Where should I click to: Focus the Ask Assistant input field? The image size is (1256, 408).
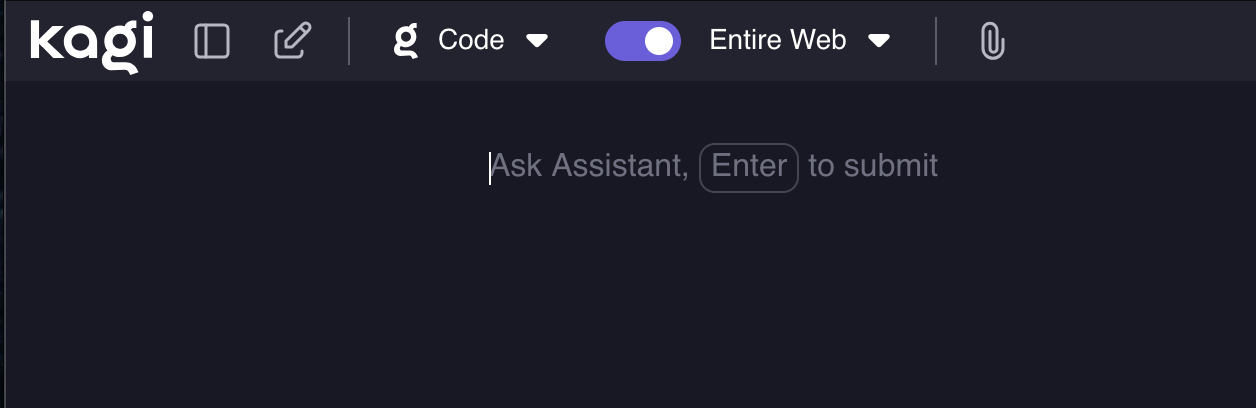590,166
